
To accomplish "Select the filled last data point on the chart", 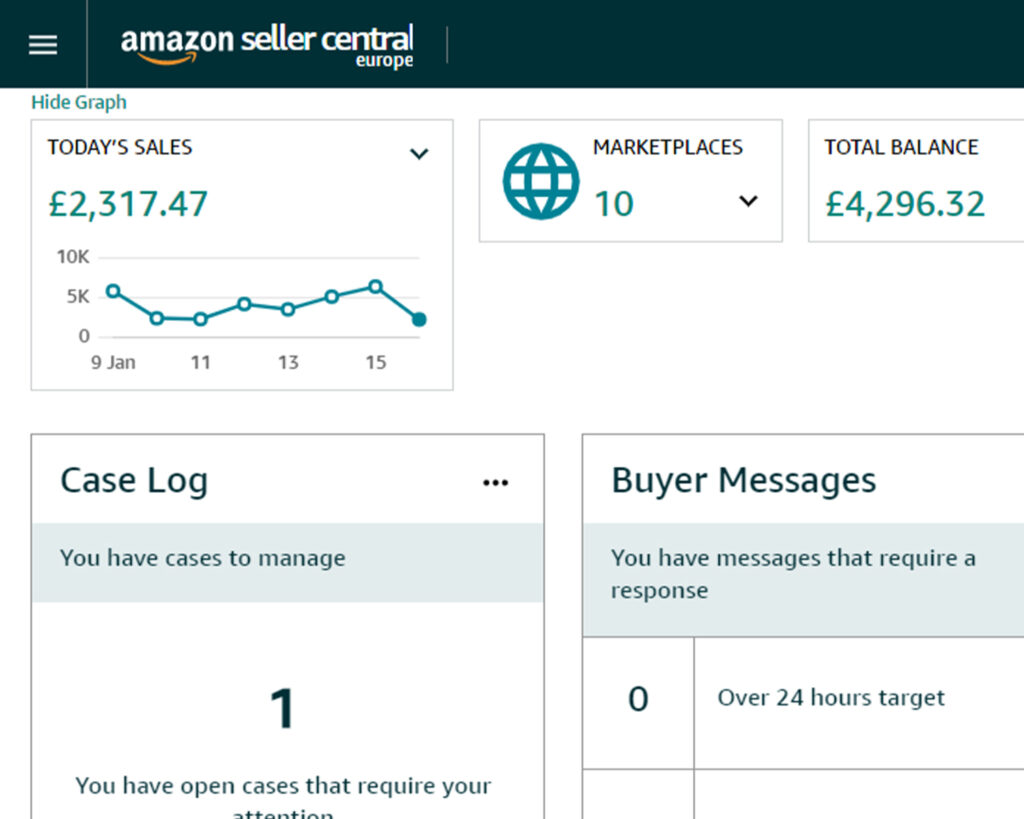I will point(419,319).
